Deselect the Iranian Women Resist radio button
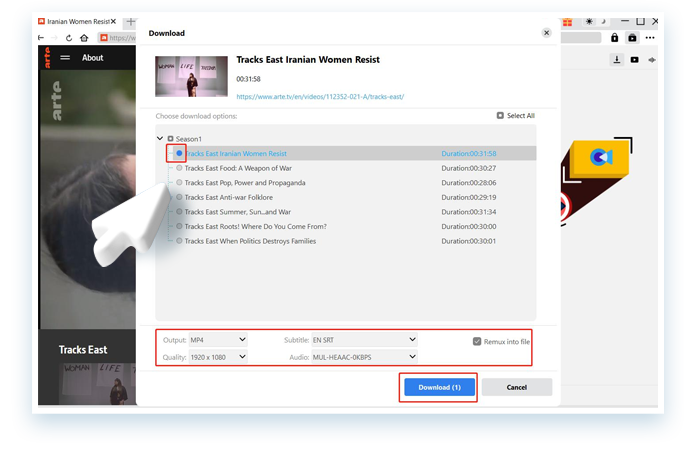Screen dimensions: 684x449 (179, 153)
